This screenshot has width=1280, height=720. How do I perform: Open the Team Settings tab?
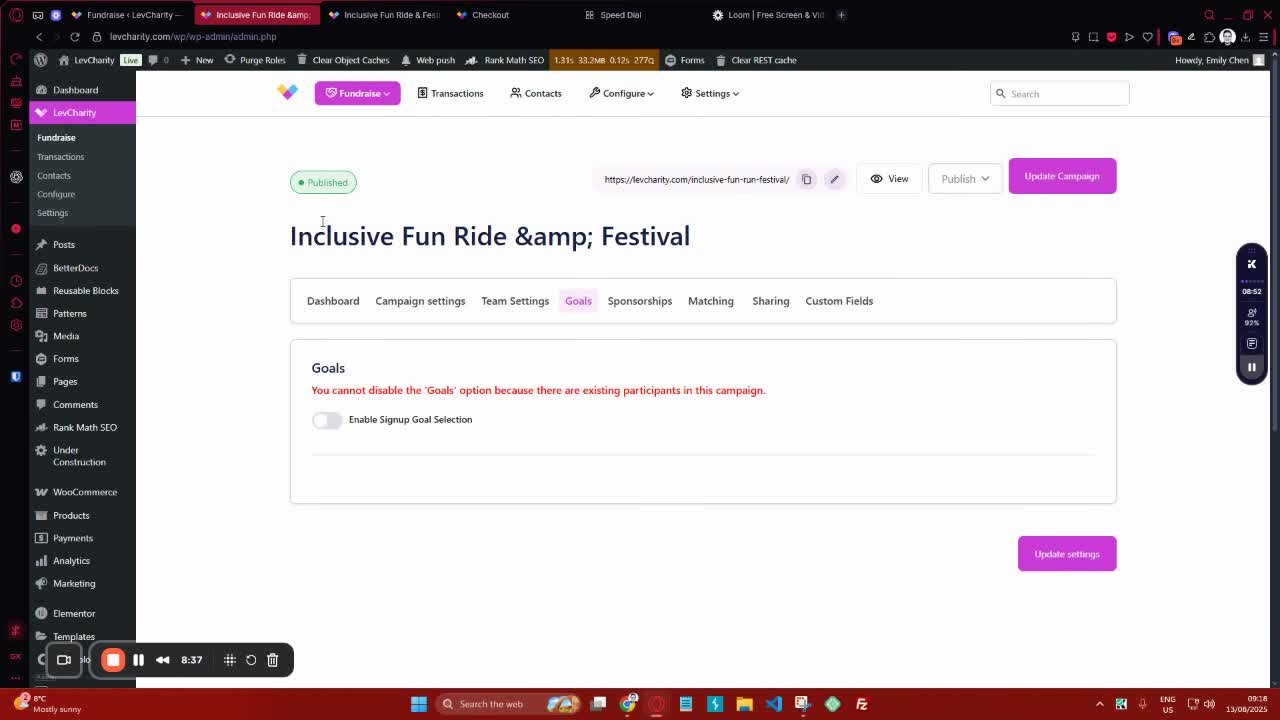(x=515, y=301)
